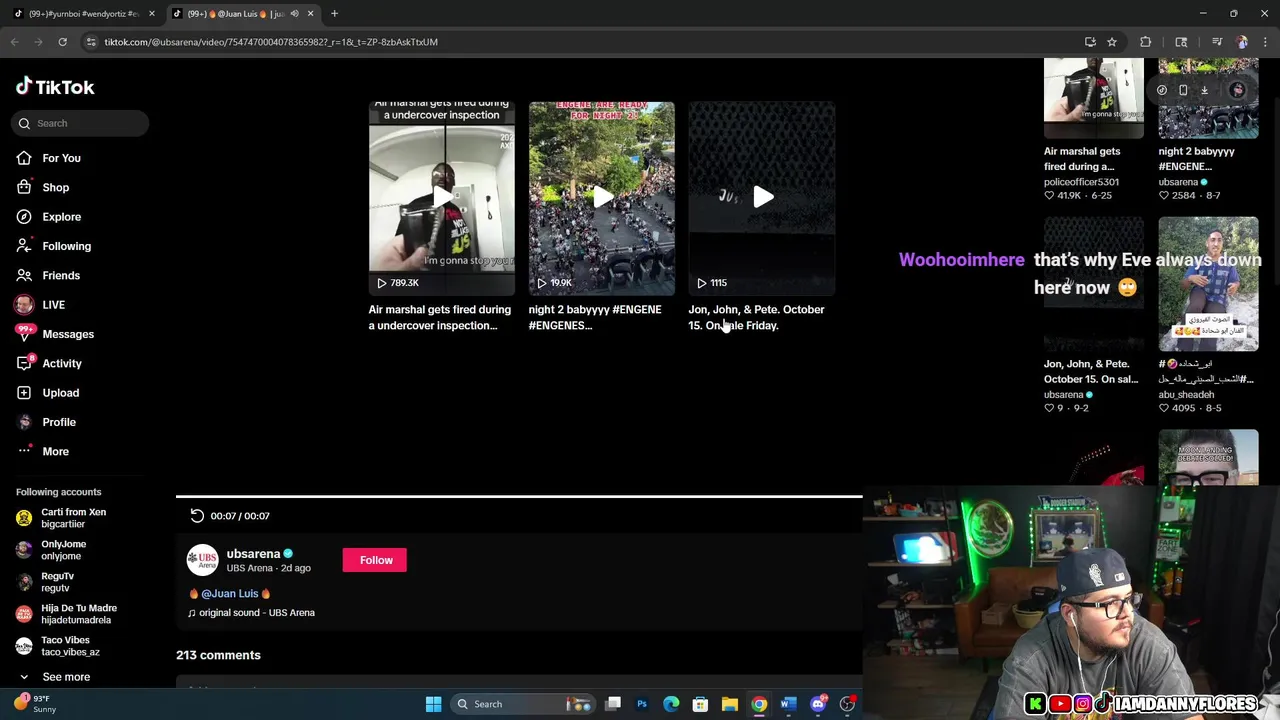Image resolution: width=1280 pixels, height=720 pixels.
Task: Open policeofficer5301 account link
Action: (x=1081, y=182)
